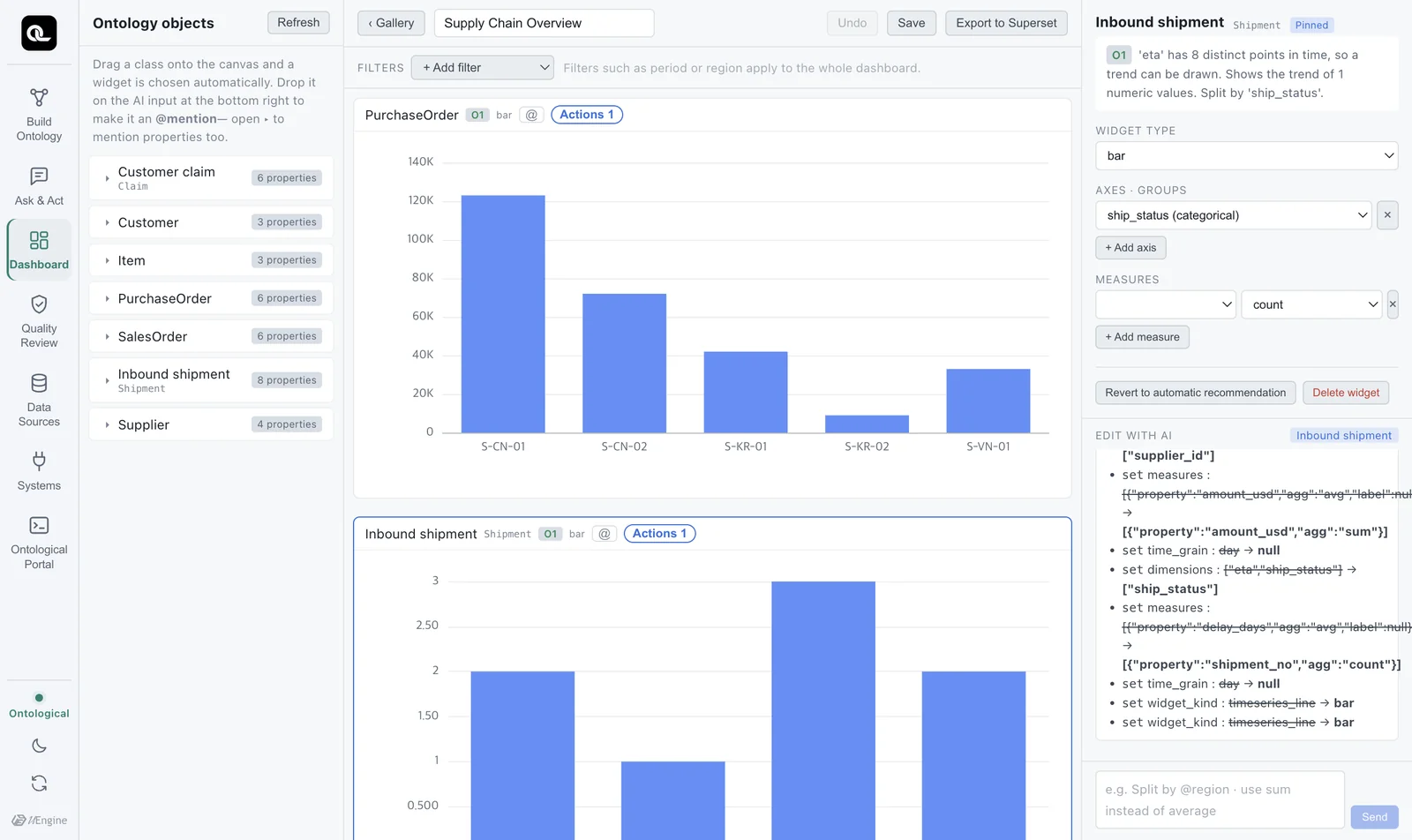Edit the Supply Chain Overview title field
Image resolution: width=1412 pixels, height=840 pixels.
click(544, 23)
